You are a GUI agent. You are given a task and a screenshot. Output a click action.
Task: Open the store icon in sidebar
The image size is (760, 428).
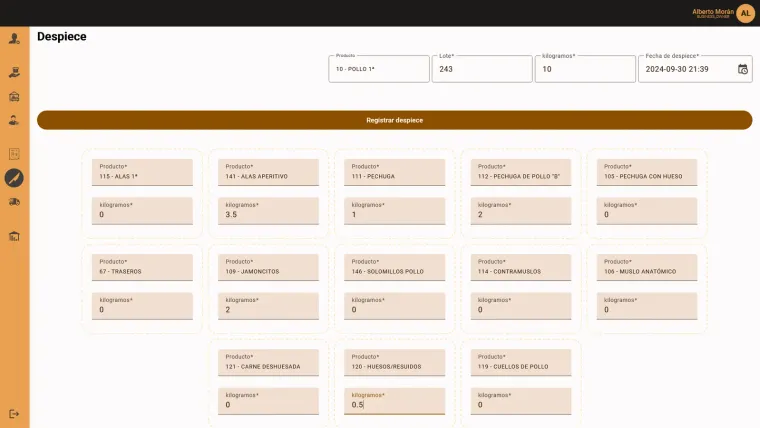click(x=14, y=96)
